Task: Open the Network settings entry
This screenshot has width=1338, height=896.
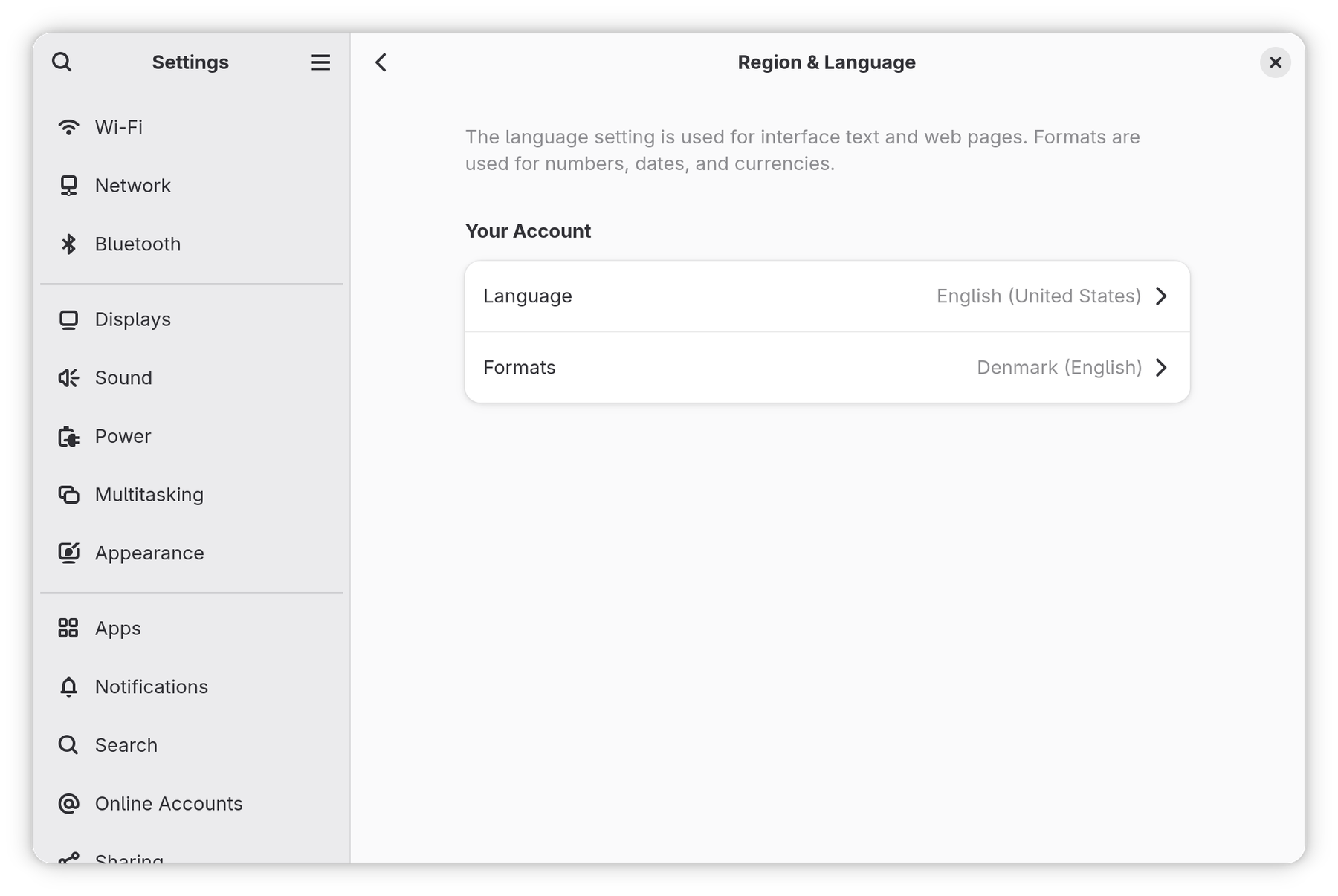Action: pyautogui.click(x=132, y=186)
